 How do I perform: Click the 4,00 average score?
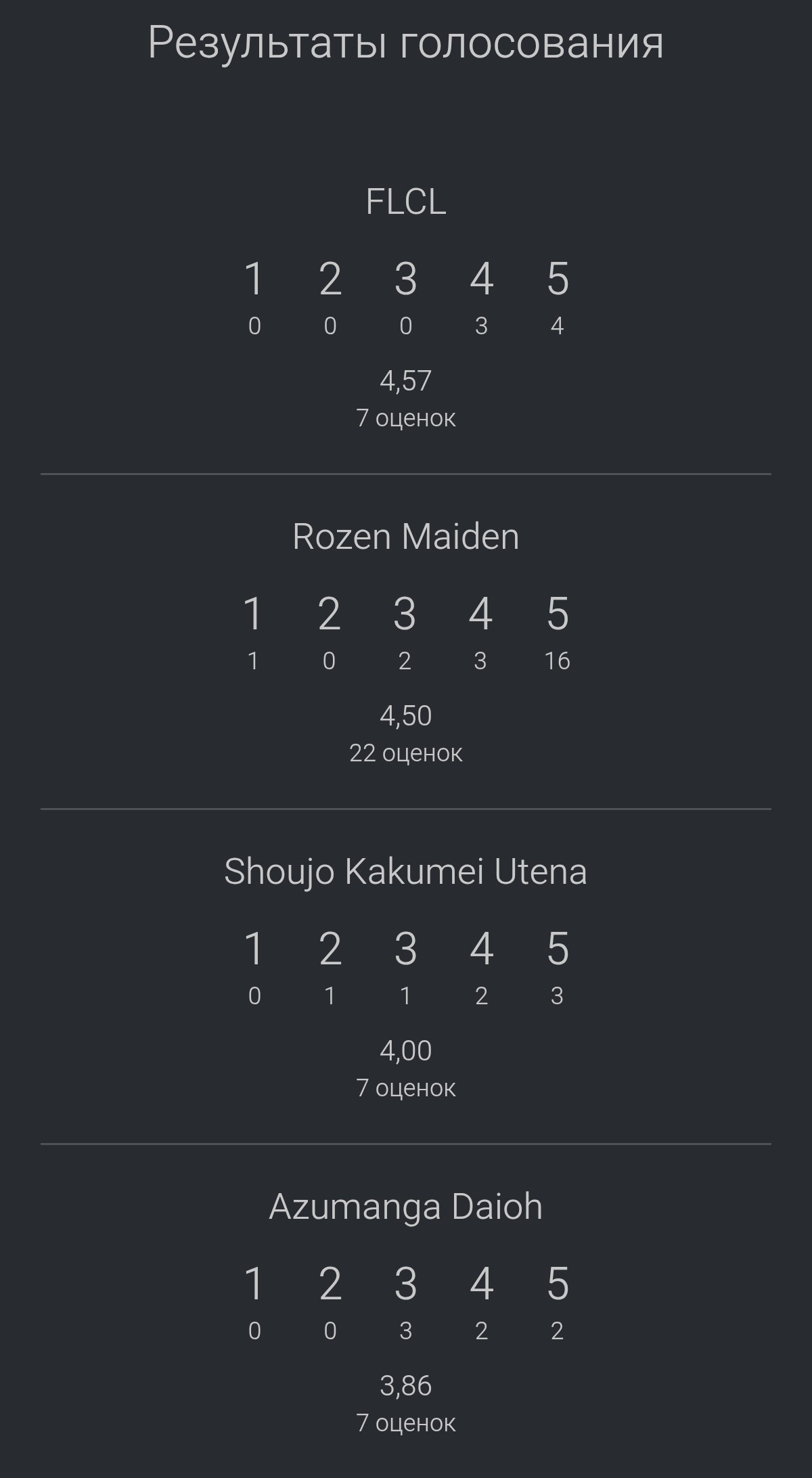pos(406,1051)
